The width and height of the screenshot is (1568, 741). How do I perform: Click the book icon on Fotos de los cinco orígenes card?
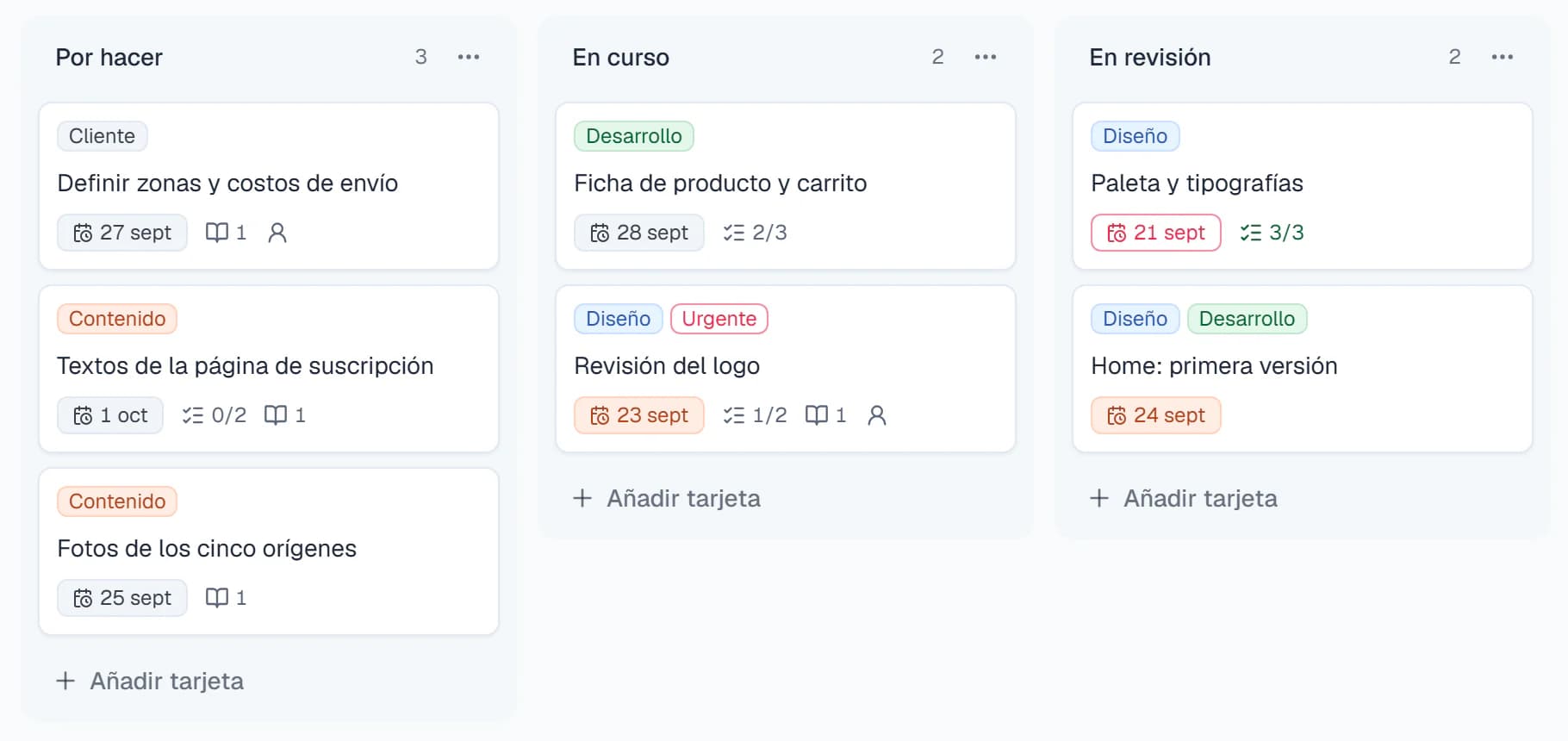click(217, 598)
